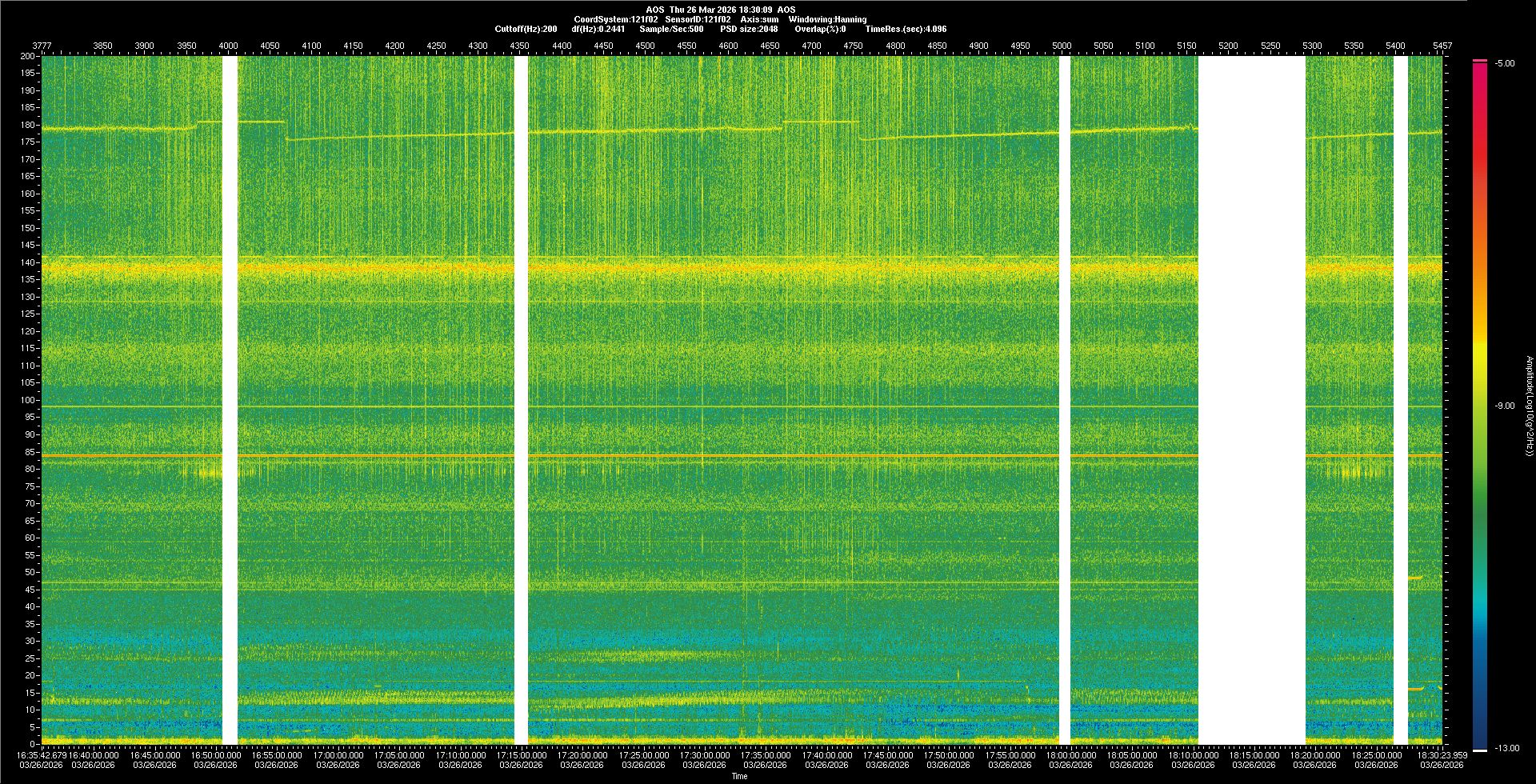Click the SensorID:121f02 header label
Screen dimensions: 1536x784
[x=698, y=19]
